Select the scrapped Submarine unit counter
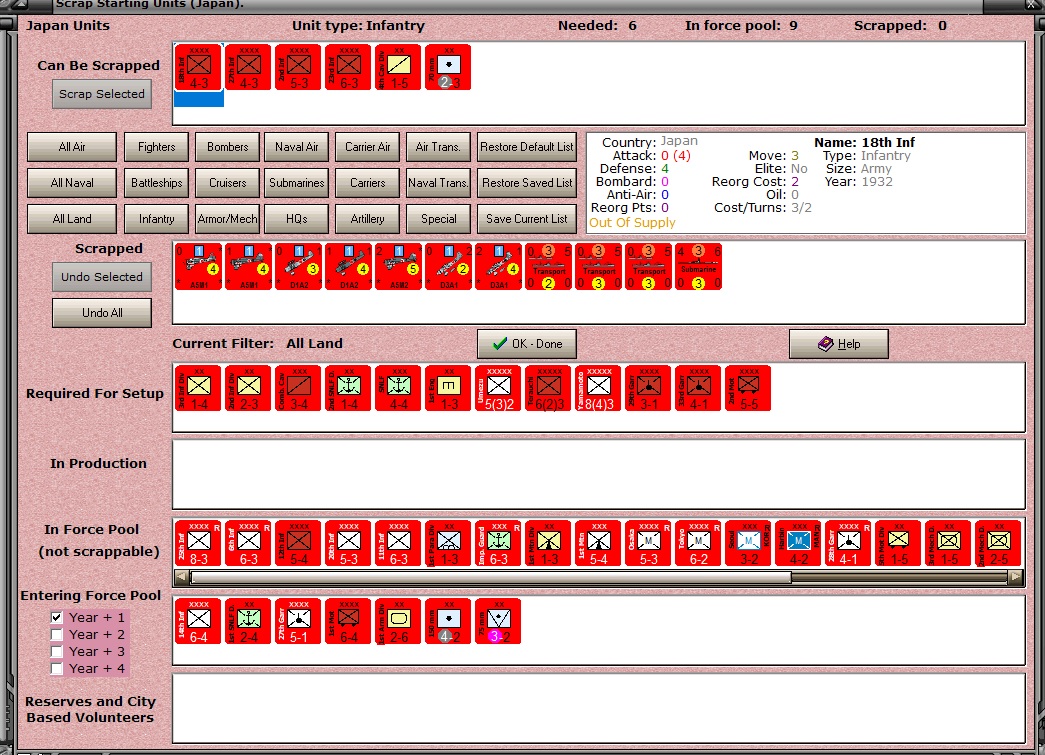This screenshot has height=755, width=1045. pyautogui.click(x=698, y=267)
